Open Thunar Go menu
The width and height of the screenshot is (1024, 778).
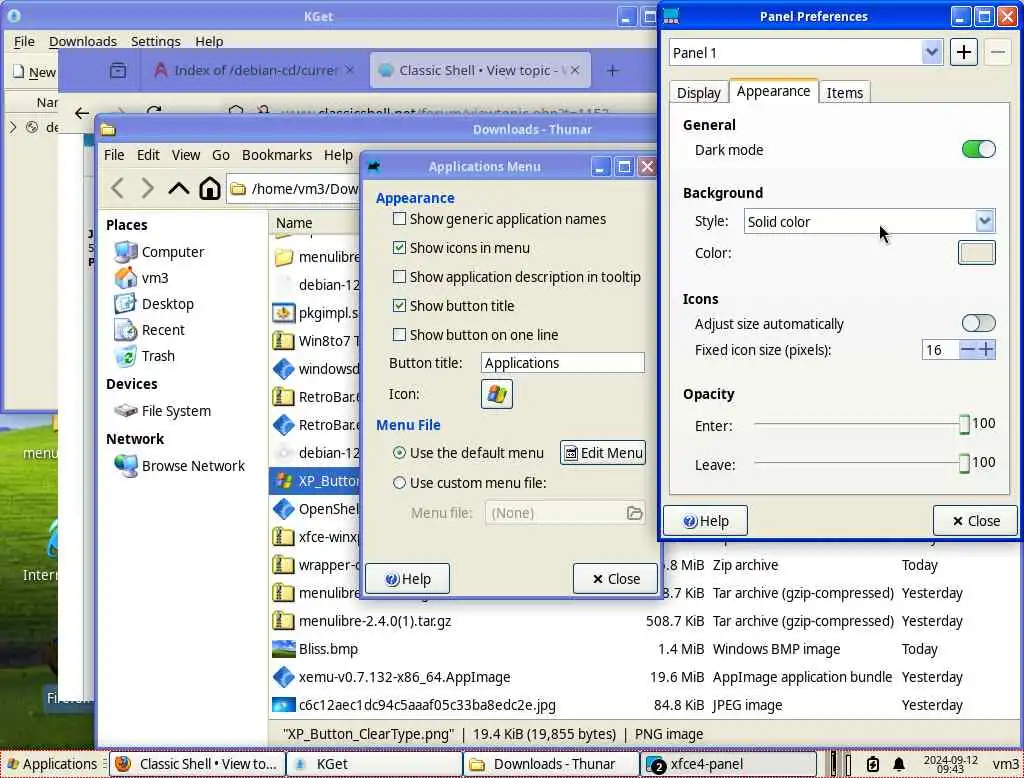[221, 155]
